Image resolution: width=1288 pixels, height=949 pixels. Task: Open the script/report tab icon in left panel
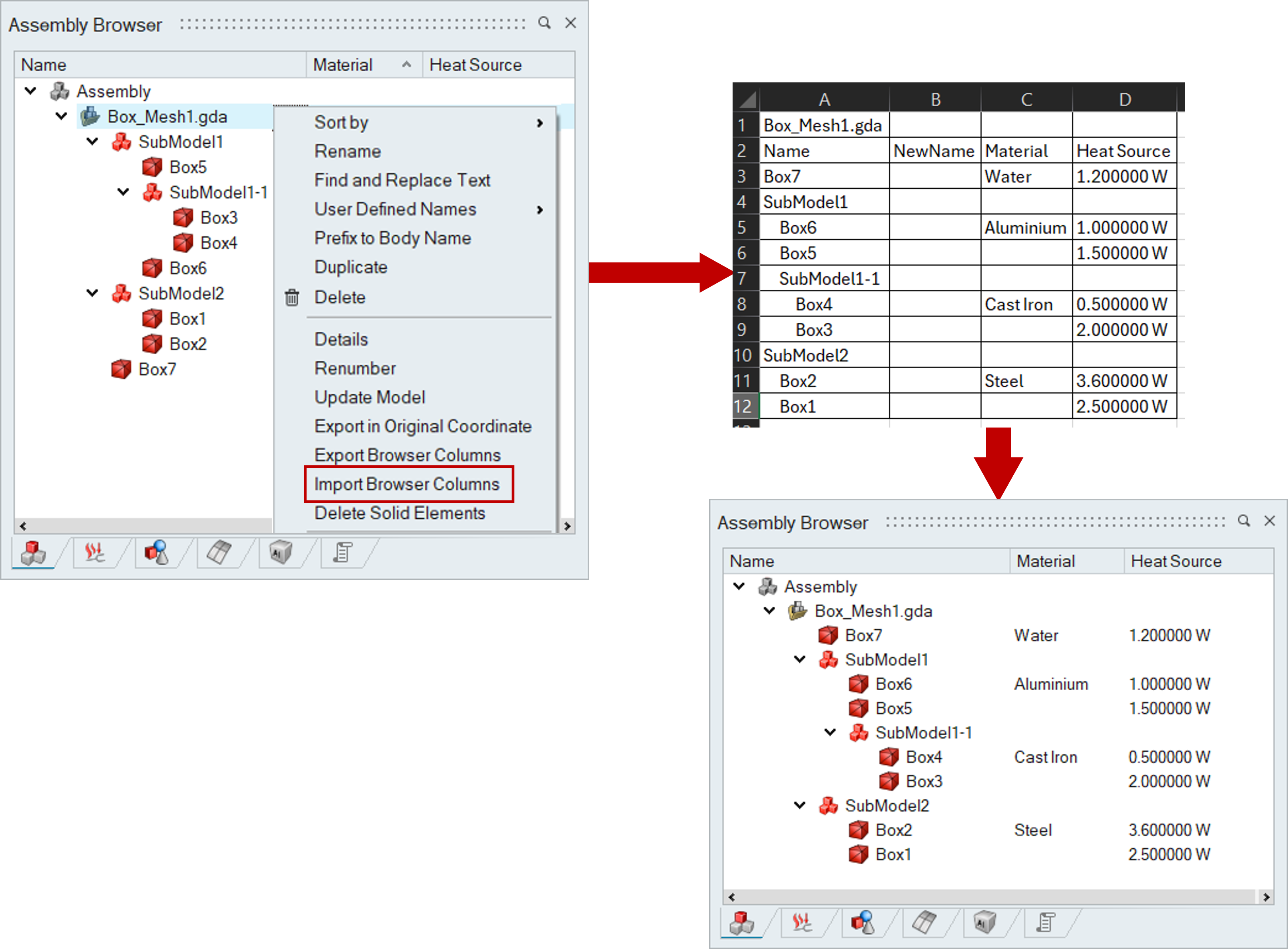tap(342, 553)
